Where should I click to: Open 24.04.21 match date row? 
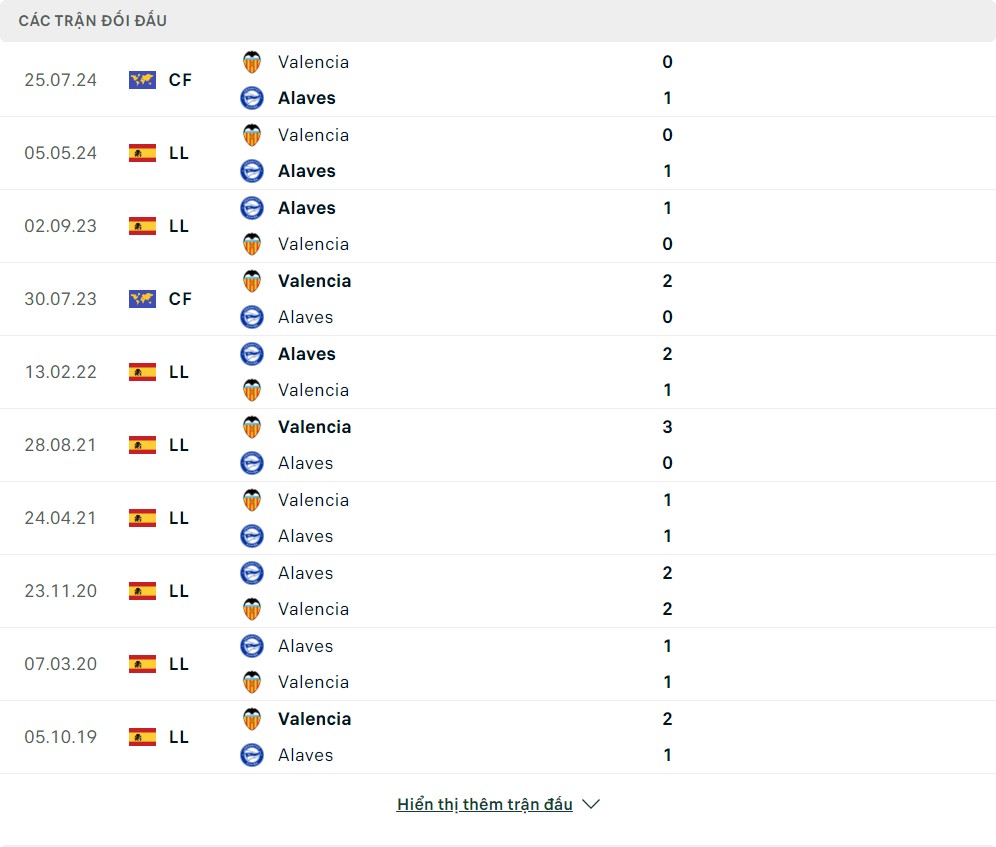60,518
